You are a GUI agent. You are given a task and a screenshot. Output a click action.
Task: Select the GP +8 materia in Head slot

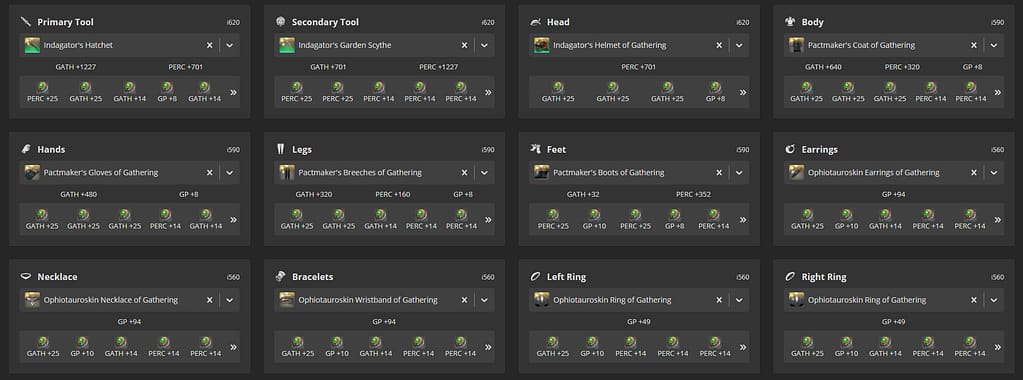pyautogui.click(x=716, y=92)
